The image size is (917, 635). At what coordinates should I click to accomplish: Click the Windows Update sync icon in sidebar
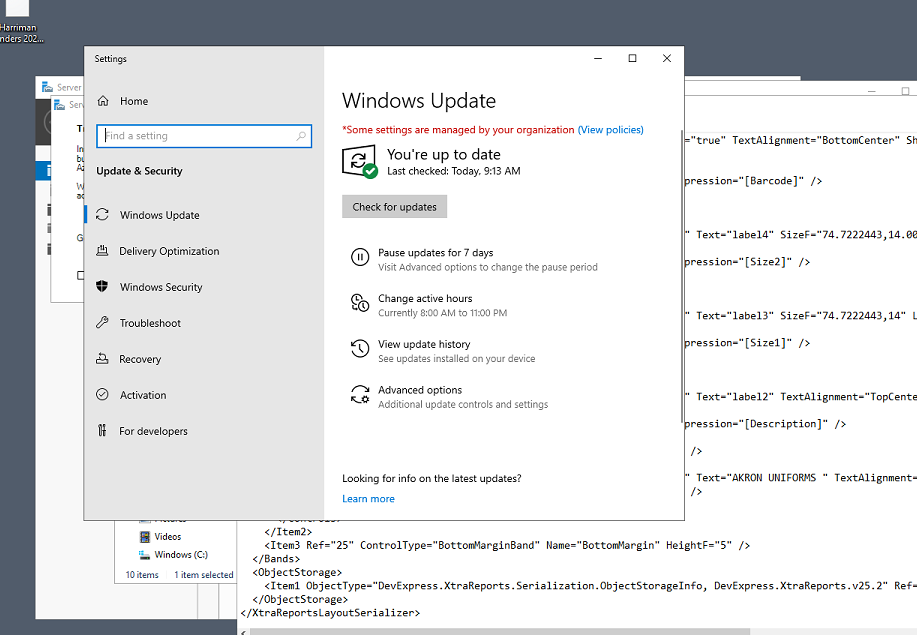(102, 215)
